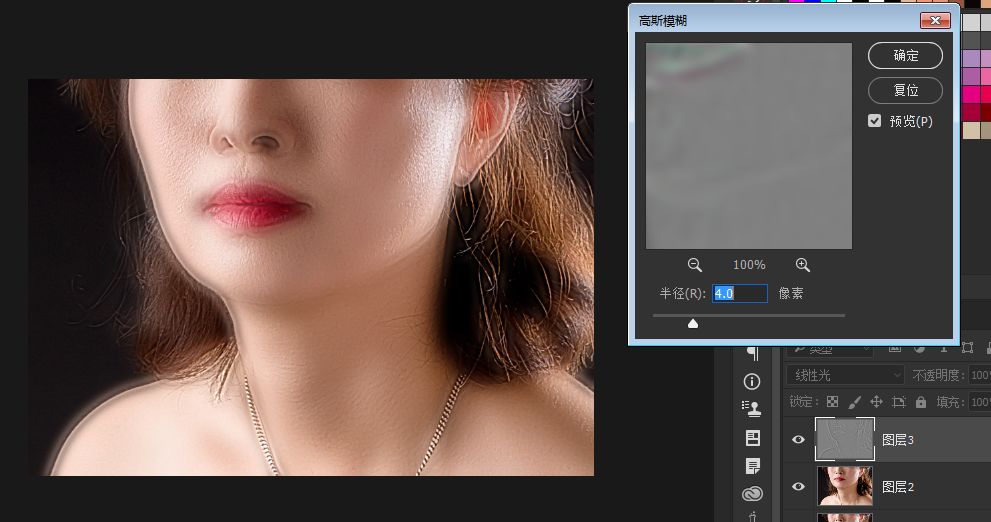Viewport: 991px width, 522px height.
Task: Toggle lock position move icon
Action: (x=876, y=402)
